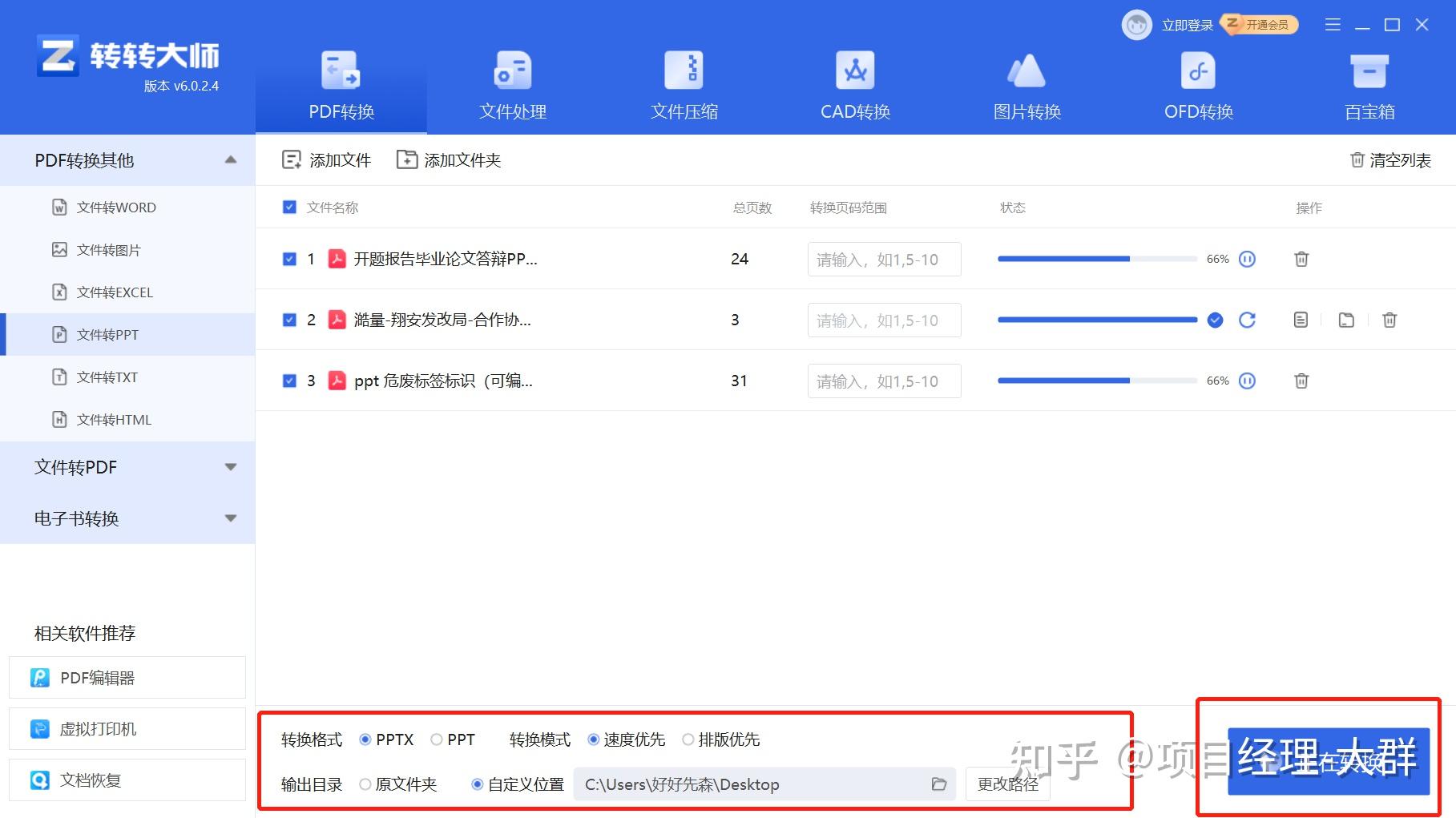This screenshot has width=1456, height=818.
Task: Select 文件转EXCEL in sidebar
Action: [x=127, y=292]
